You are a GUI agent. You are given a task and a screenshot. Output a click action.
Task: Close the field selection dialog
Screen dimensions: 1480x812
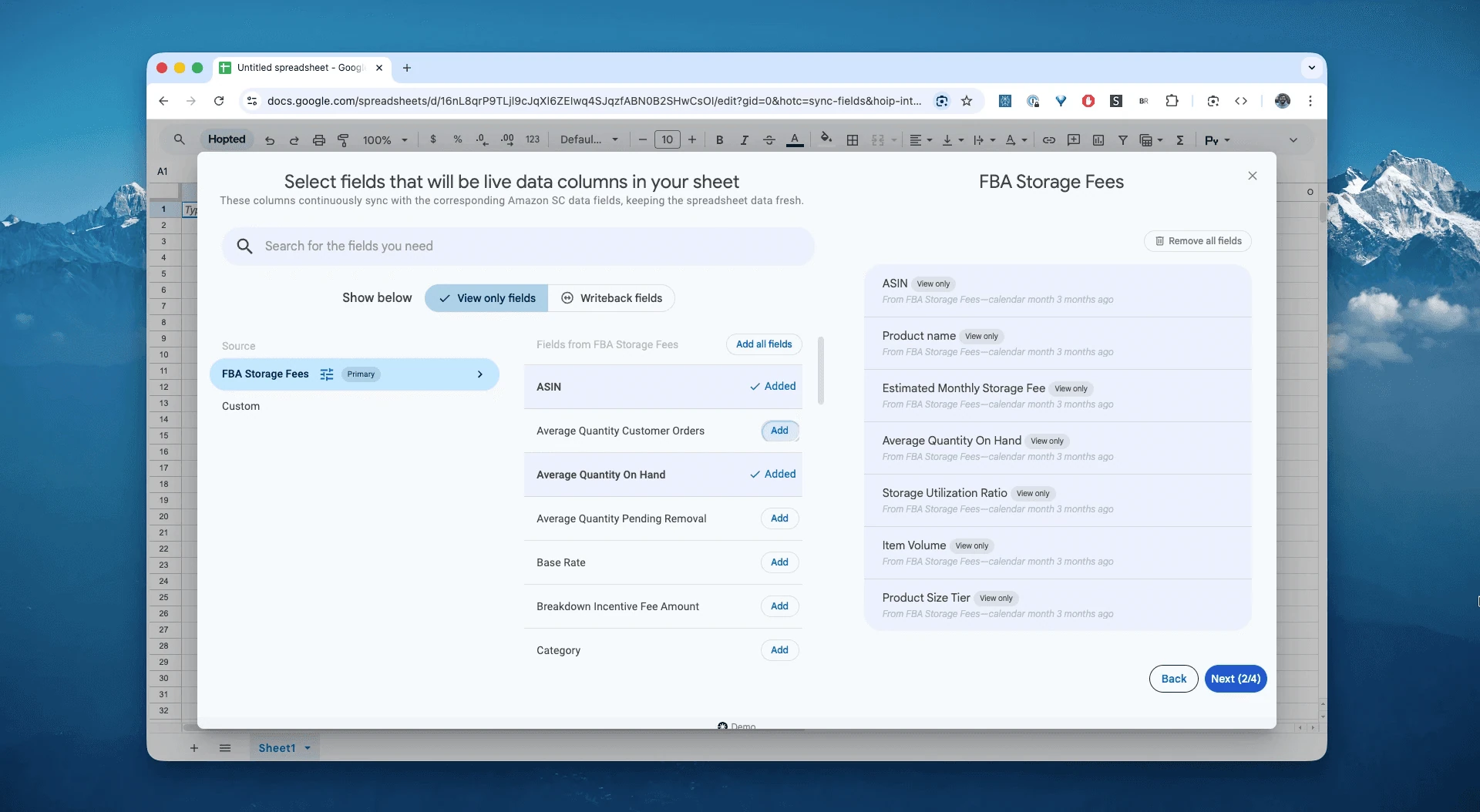pyautogui.click(x=1253, y=176)
